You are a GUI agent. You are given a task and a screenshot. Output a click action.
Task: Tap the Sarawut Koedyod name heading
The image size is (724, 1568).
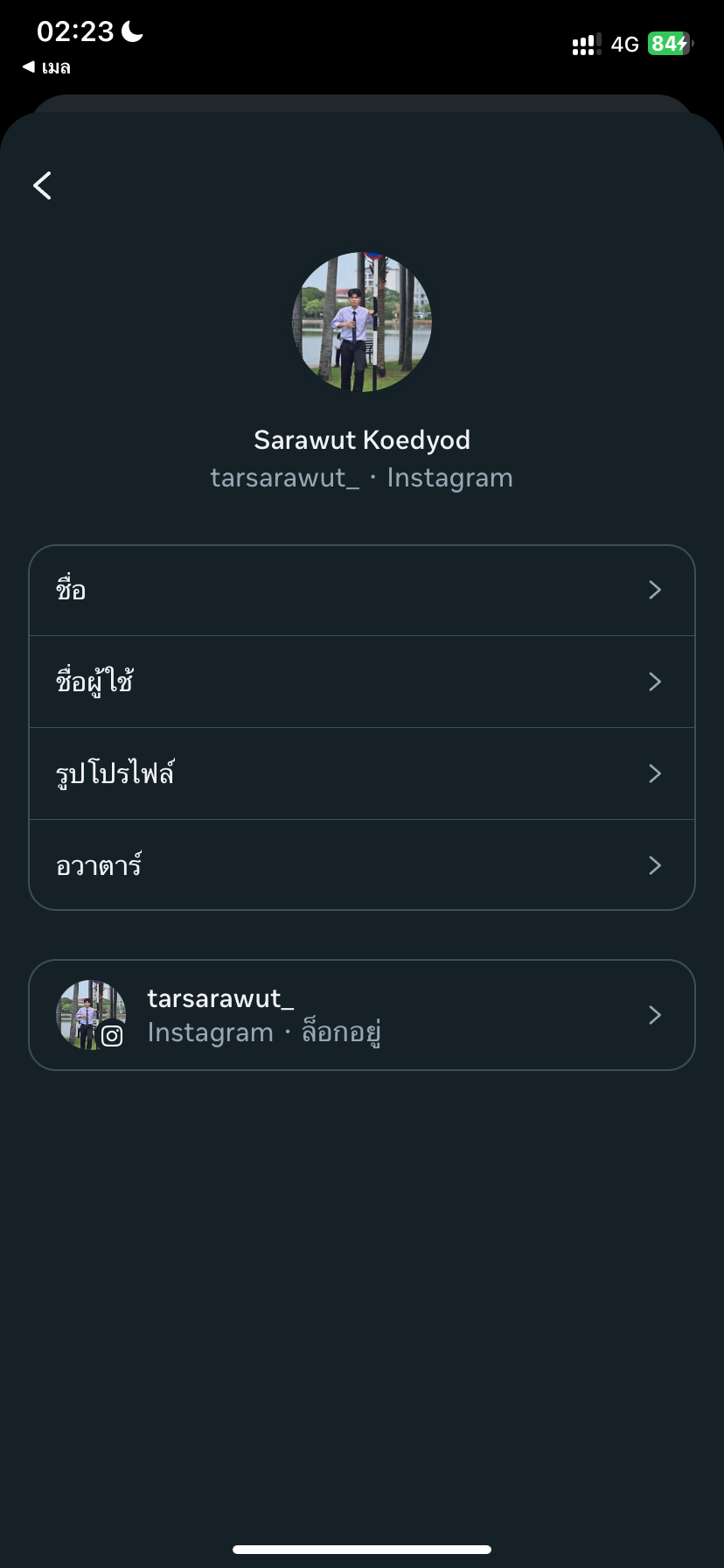[362, 439]
